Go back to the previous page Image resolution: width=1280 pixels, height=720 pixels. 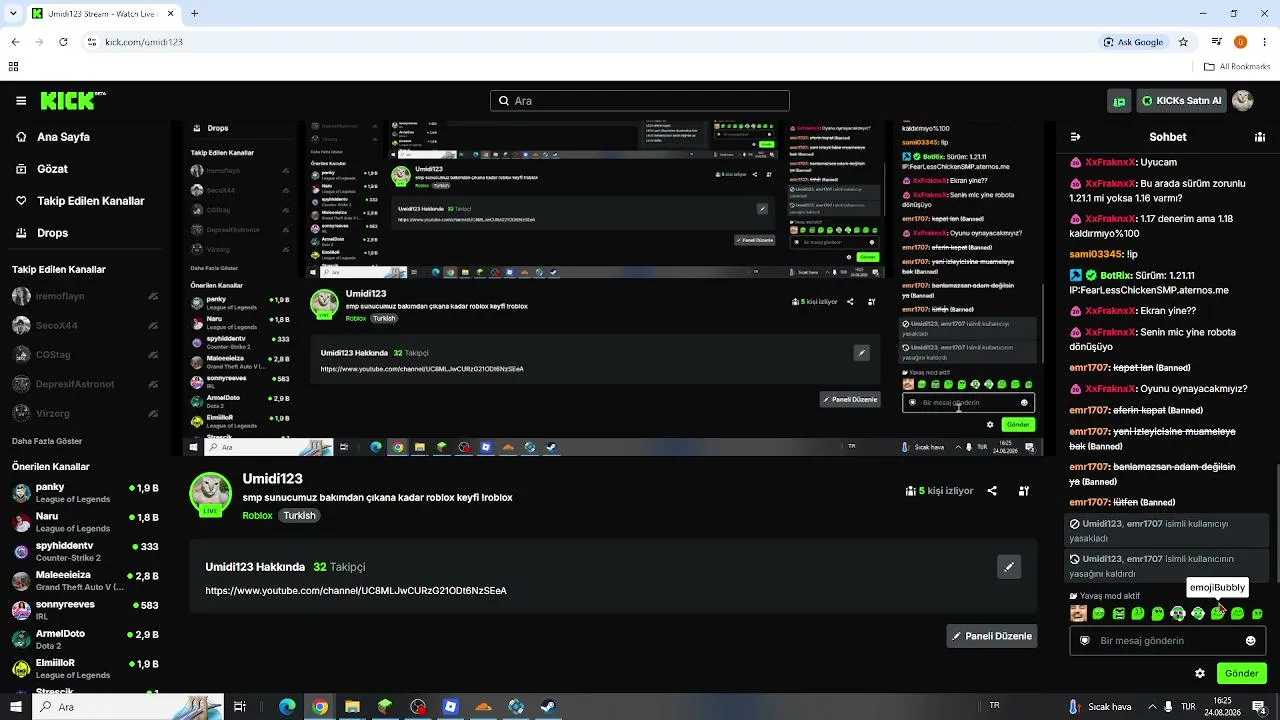(15, 42)
